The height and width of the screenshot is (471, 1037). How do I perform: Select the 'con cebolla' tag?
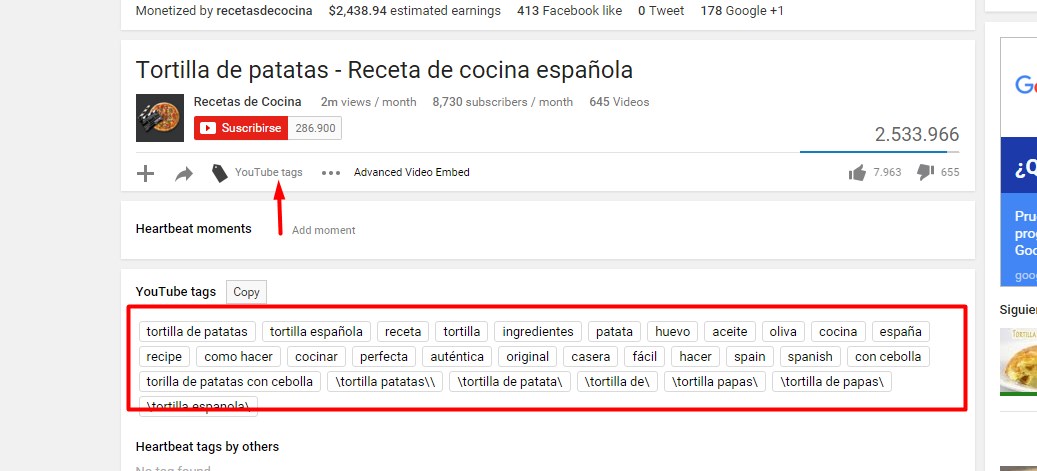tap(888, 357)
